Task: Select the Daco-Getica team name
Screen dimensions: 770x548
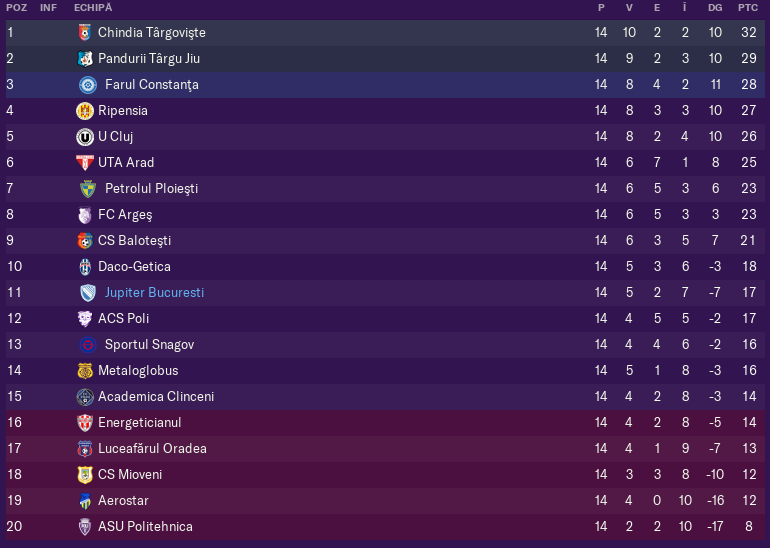Action: pos(135,267)
